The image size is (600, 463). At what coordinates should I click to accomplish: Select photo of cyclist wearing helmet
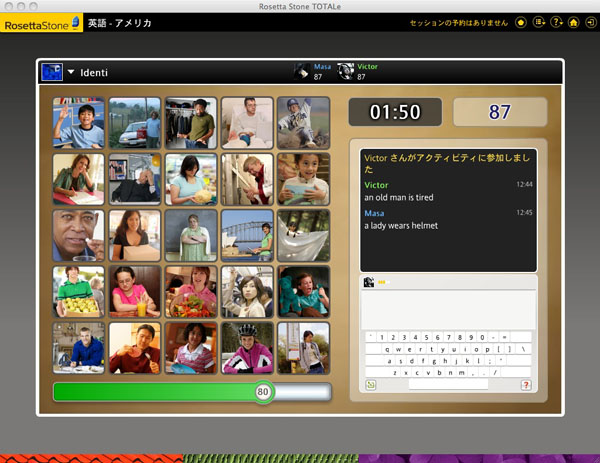[247, 347]
